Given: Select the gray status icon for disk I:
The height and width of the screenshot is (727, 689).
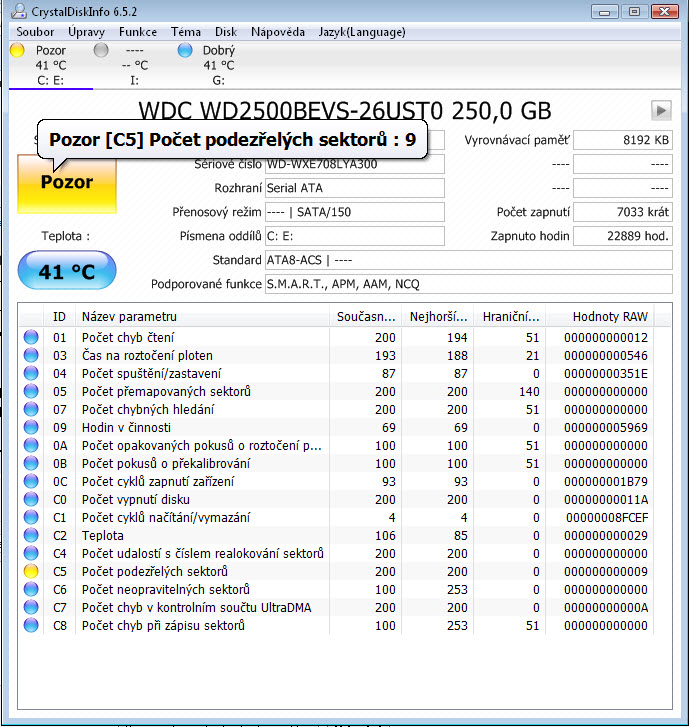Looking at the screenshot, I should 100,50.
